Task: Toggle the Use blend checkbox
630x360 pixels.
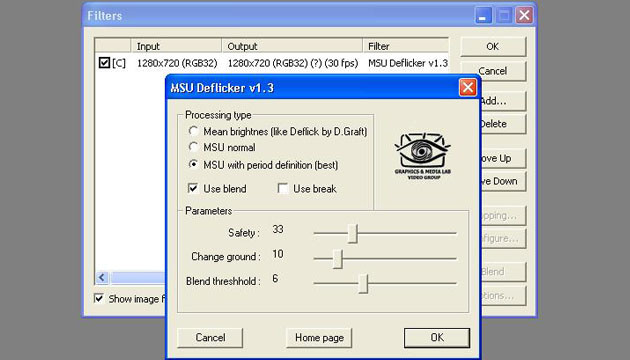Action: tap(193, 188)
